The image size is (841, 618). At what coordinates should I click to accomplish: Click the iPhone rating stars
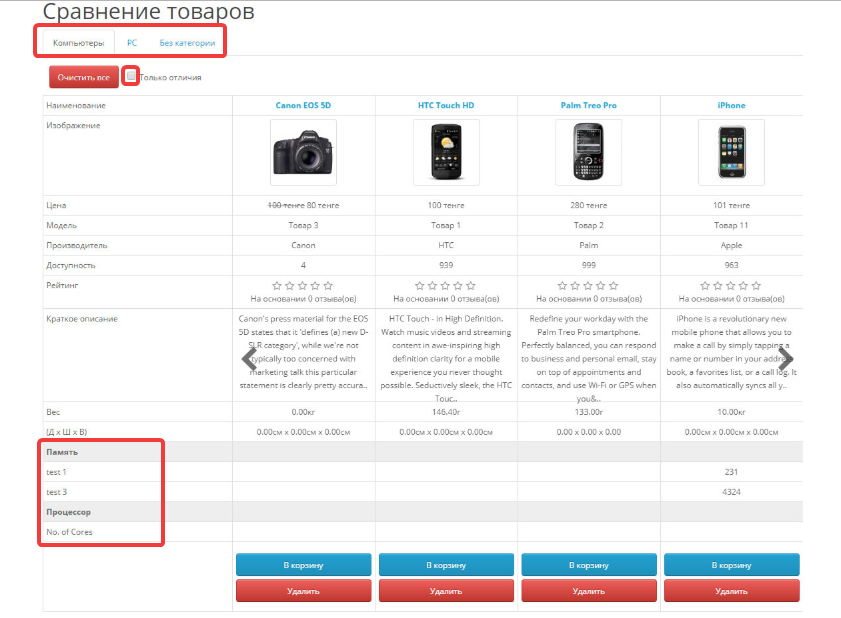pos(731,285)
